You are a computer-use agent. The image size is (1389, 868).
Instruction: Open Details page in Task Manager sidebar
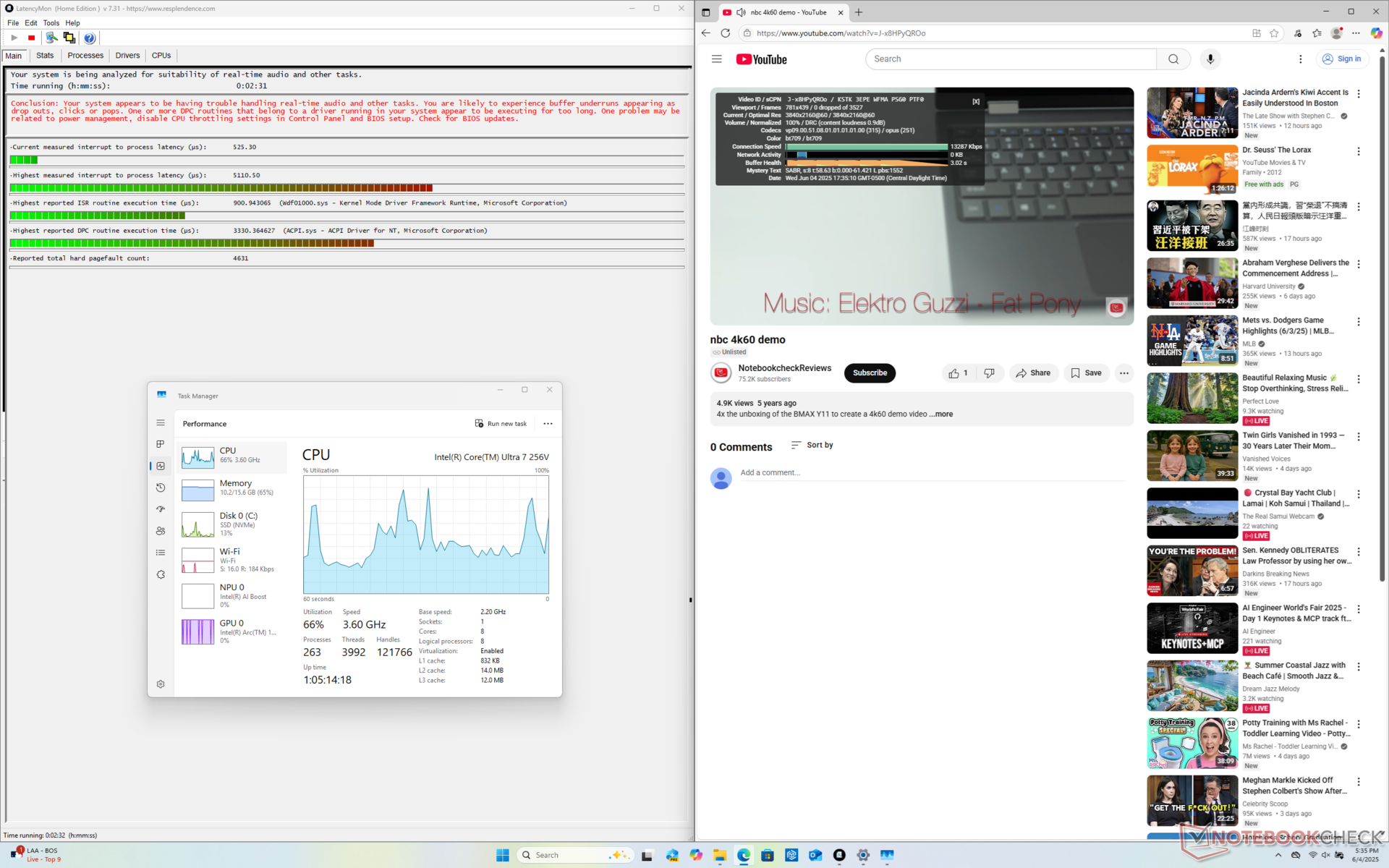(x=161, y=553)
